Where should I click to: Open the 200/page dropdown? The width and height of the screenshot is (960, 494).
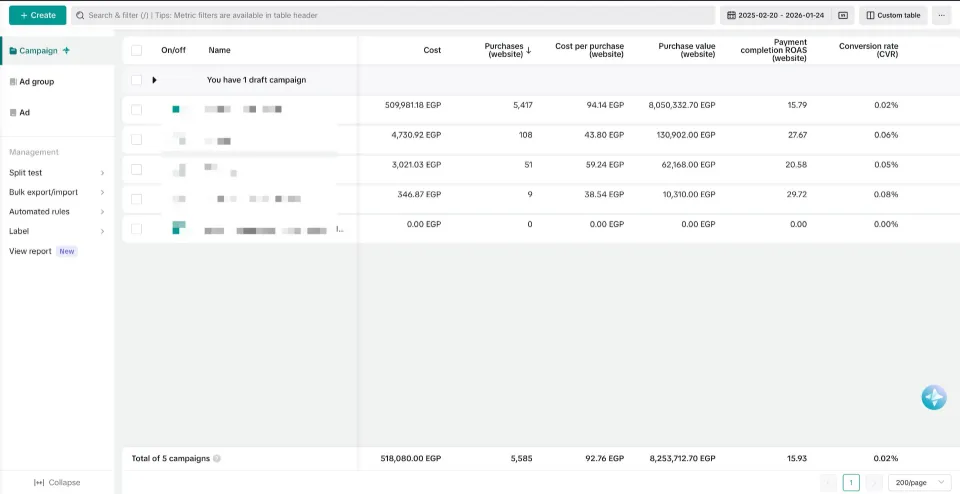click(x=920, y=482)
